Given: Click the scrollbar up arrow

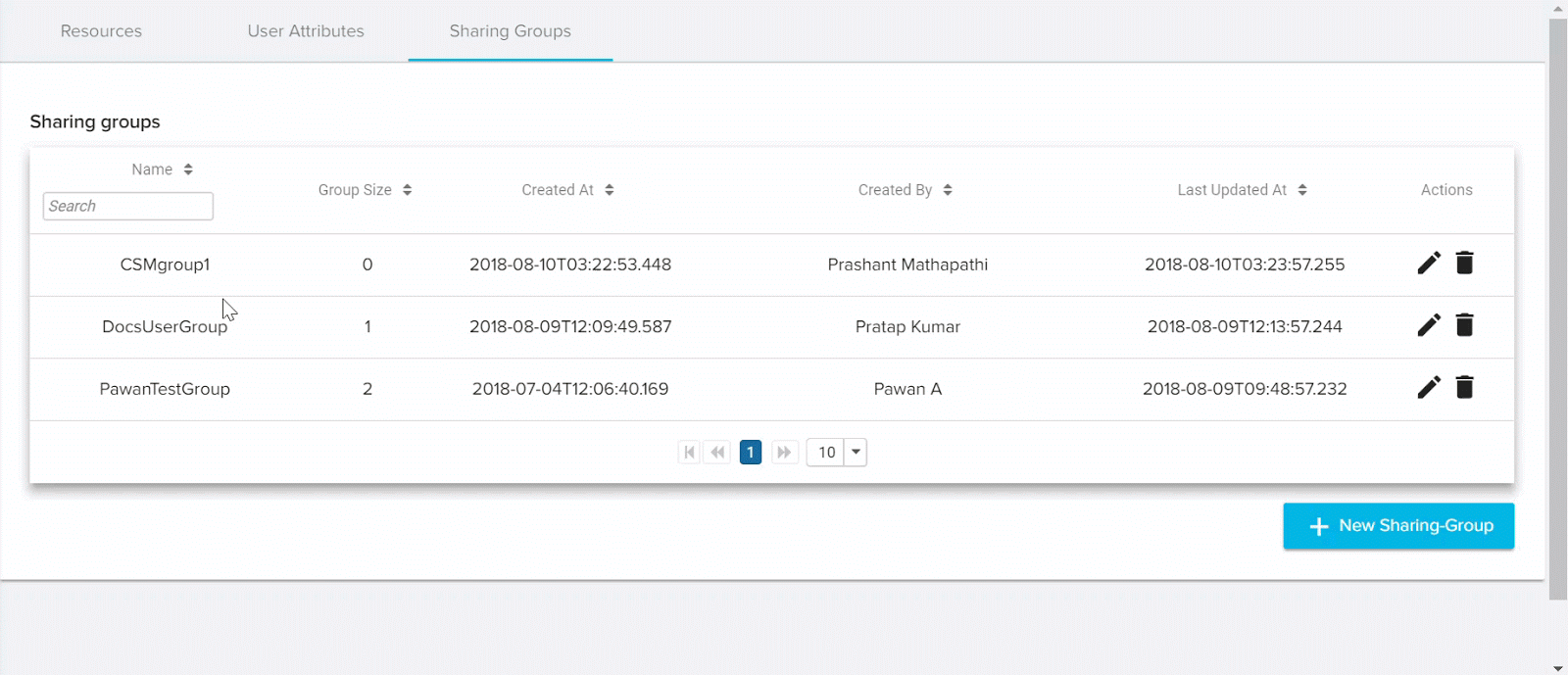Looking at the screenshot, I should 1558,8.
